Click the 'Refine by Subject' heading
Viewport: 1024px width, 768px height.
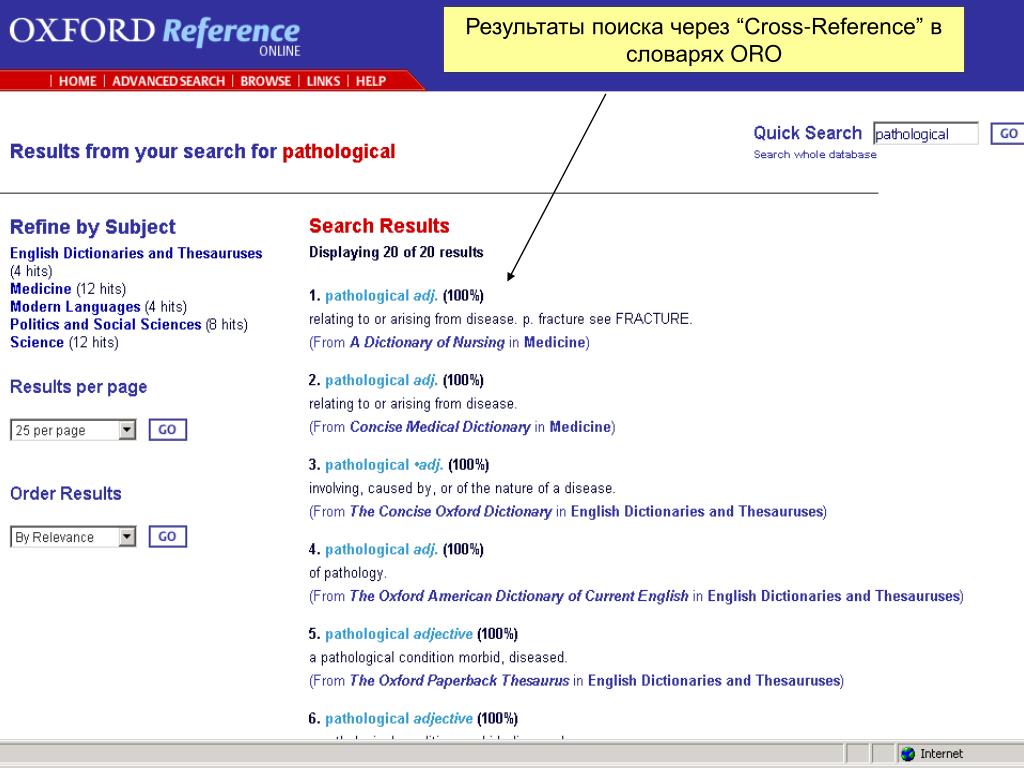click(x=93, y=227)
